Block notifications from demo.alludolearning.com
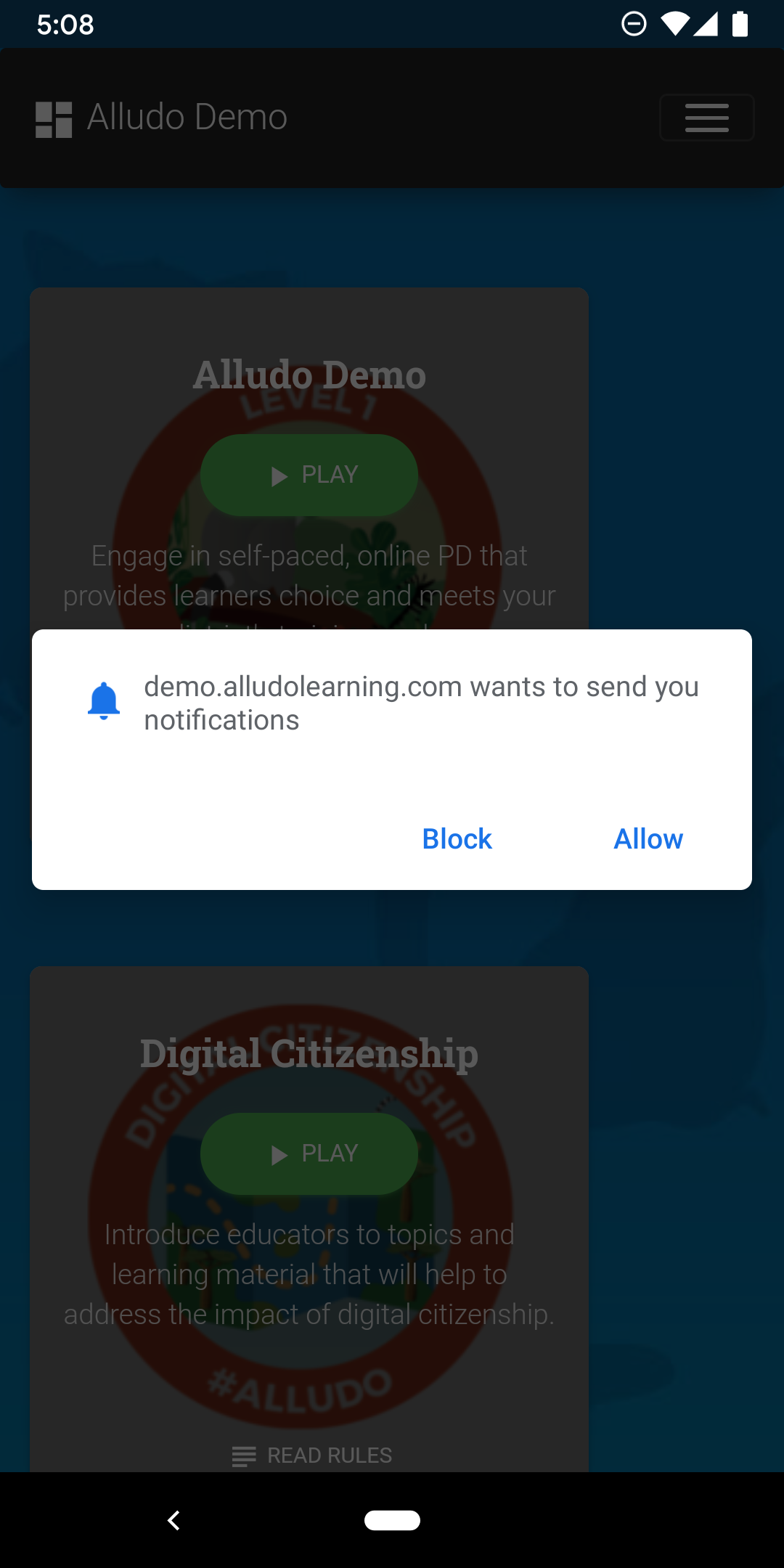The image size is (784, 1568). click(457, 838)
